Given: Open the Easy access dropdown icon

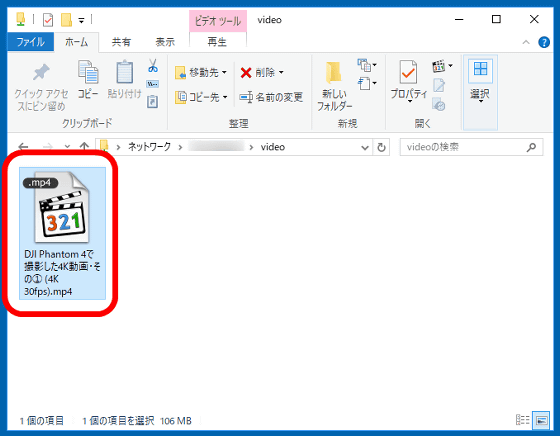Looking at the screenshot, I should click(x=367, y=84).
